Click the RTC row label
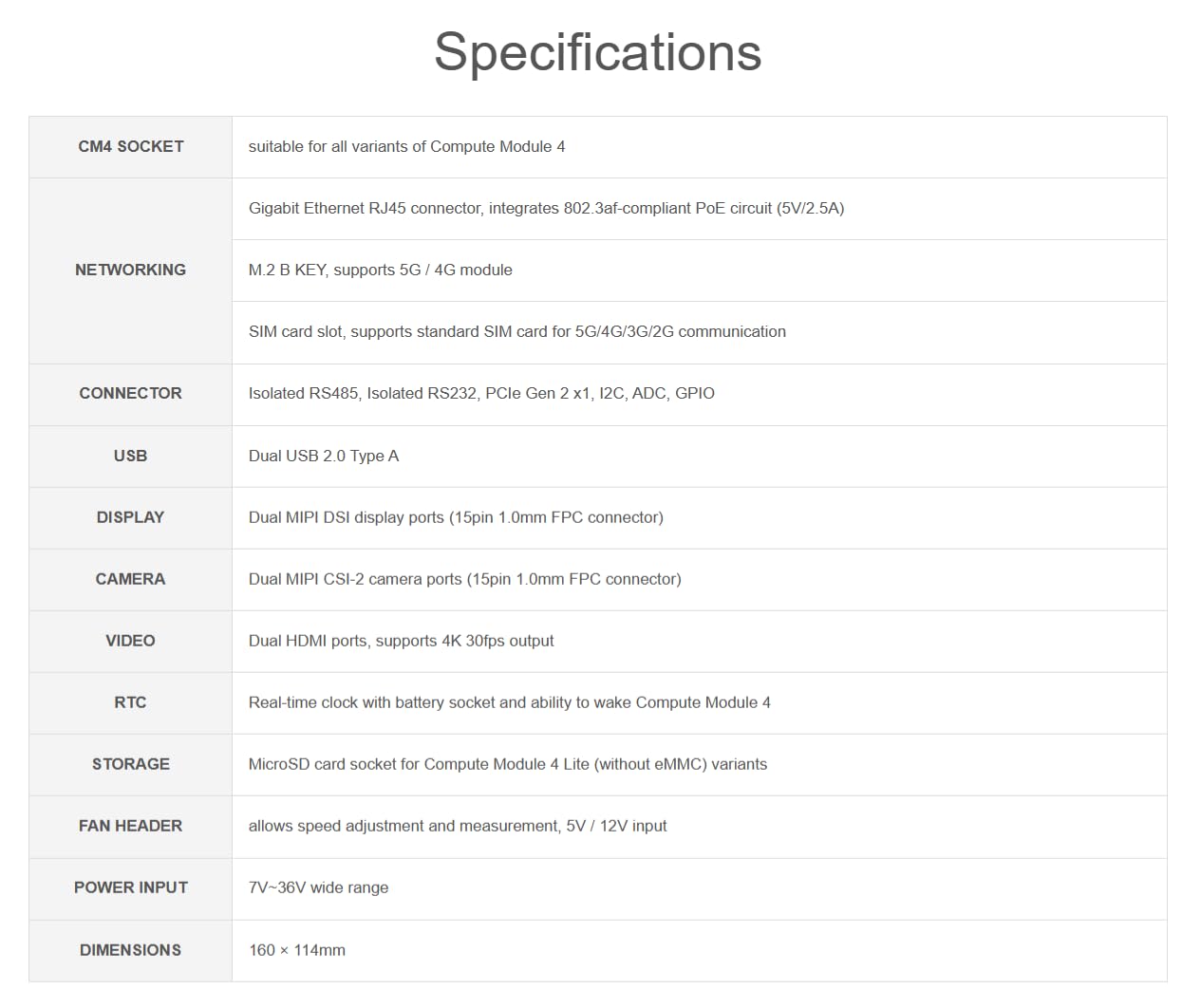Viewport: 1201px width, 1008px height. (131, 702)
